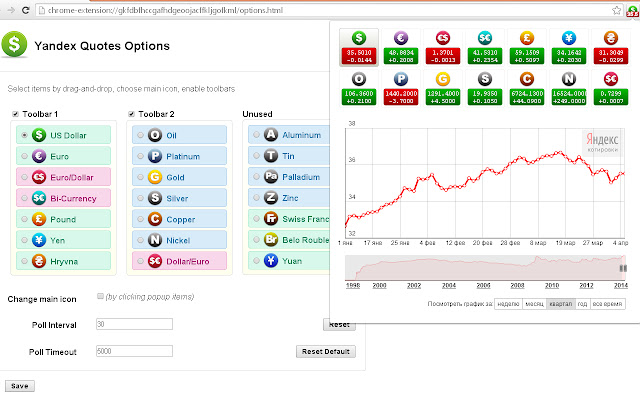Select Euro/Dollar radio as main icon
This screenshot has width=640, height=400.
click(x=24, y=177)
